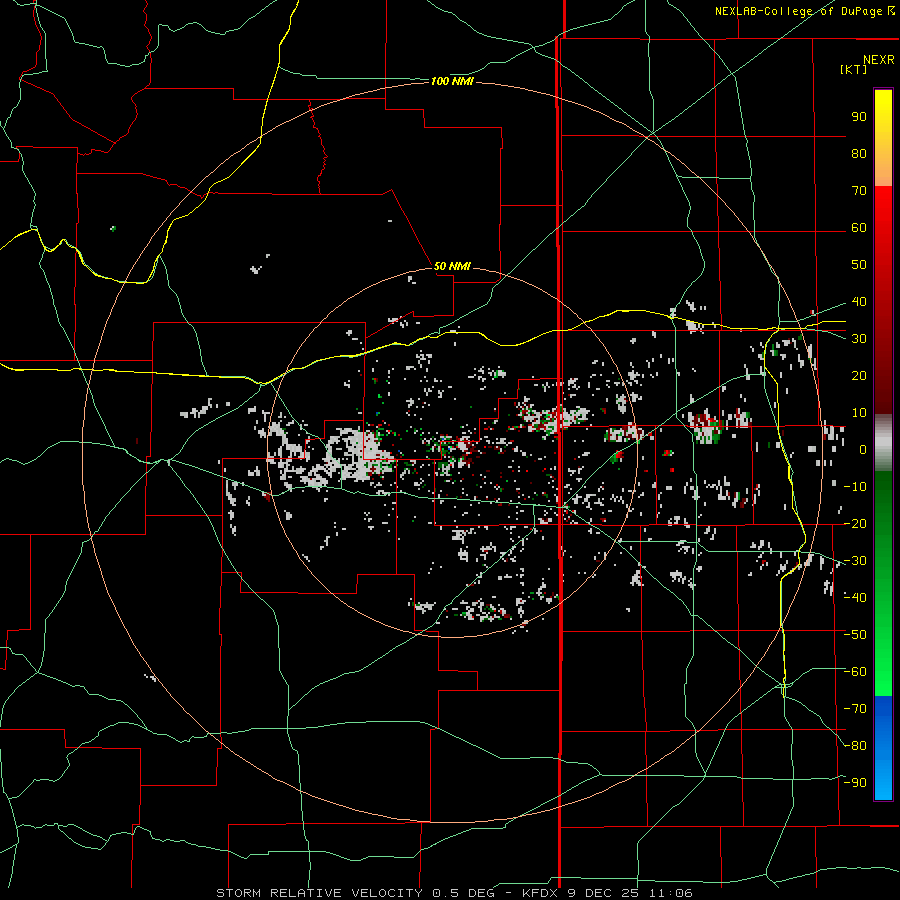Viewport: 900px width, 900px height.
Task: Click the -30 value on velocity scale
Action: pos(855,561)
